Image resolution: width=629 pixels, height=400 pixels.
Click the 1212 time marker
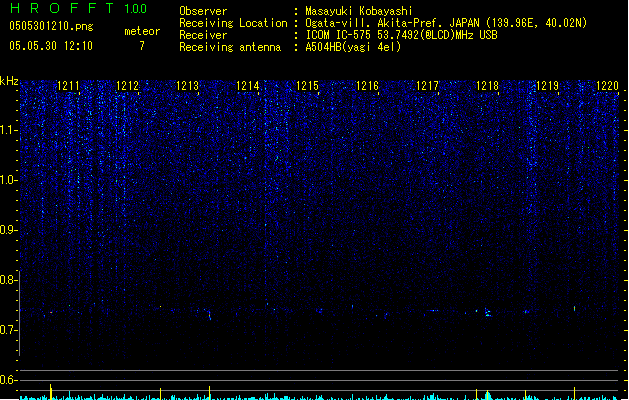(x=128, y=86)
